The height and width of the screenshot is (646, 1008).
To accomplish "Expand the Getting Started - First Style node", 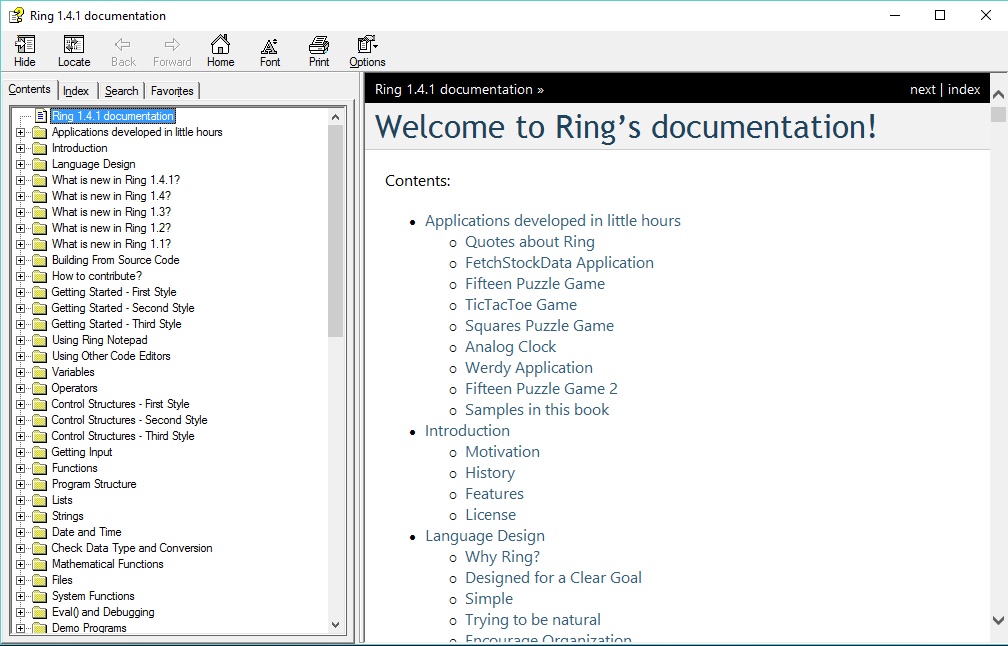I will coord(21,292).
